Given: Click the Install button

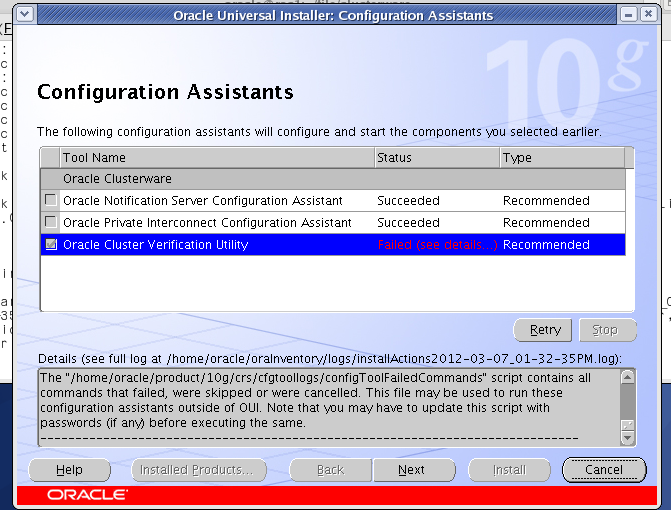Looking at the screenshot, I should pyautogui.click(x=509, y=470).
